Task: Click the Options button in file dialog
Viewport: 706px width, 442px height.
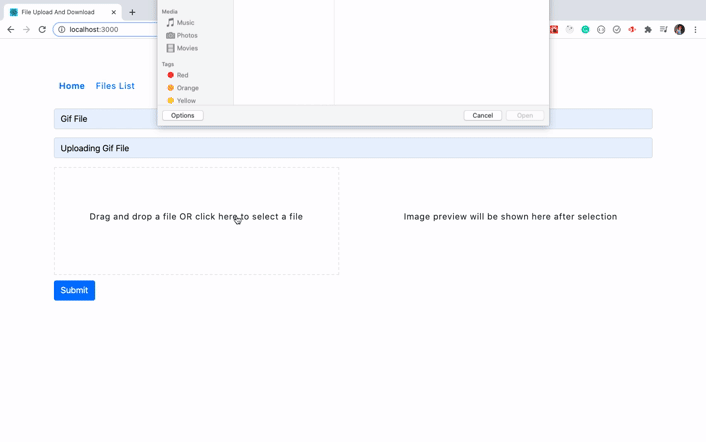Action: pos(183,116)
